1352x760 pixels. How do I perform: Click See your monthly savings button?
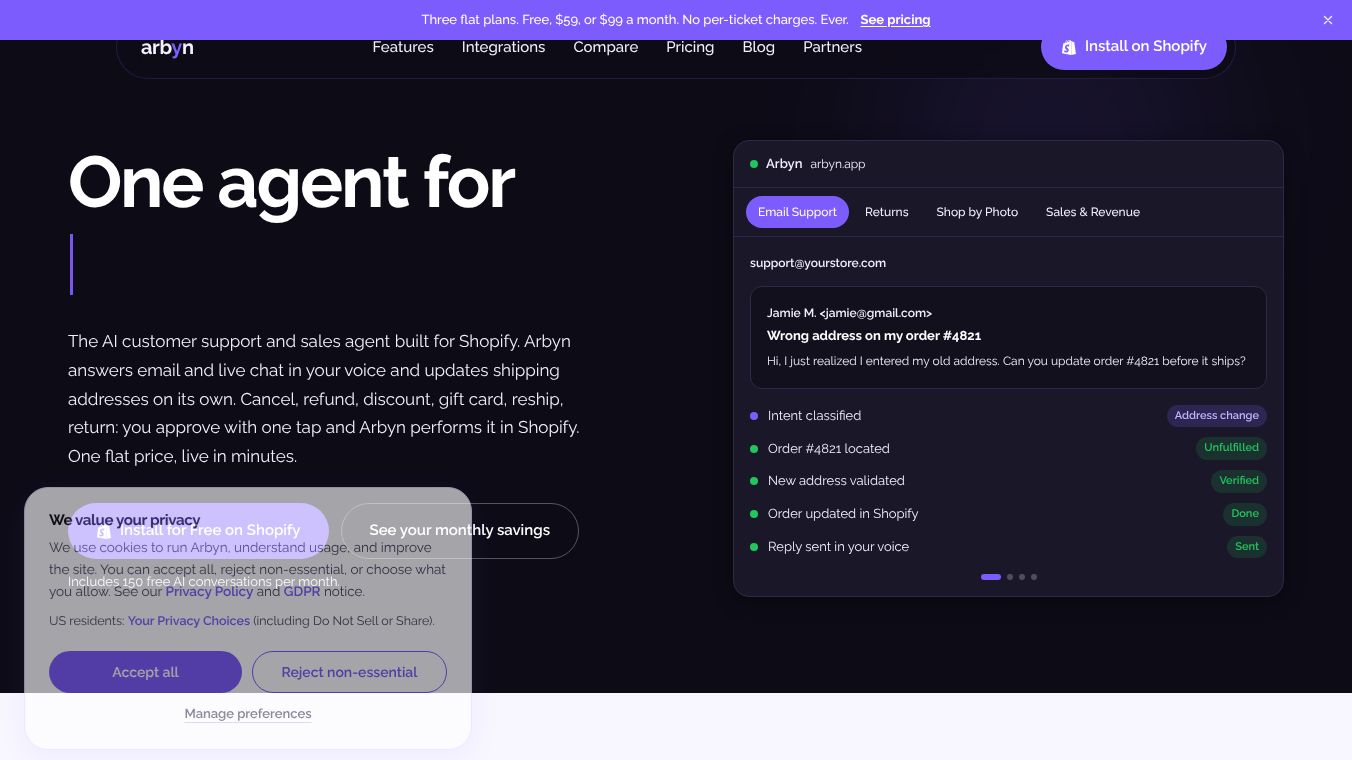(x=460, y=530)
